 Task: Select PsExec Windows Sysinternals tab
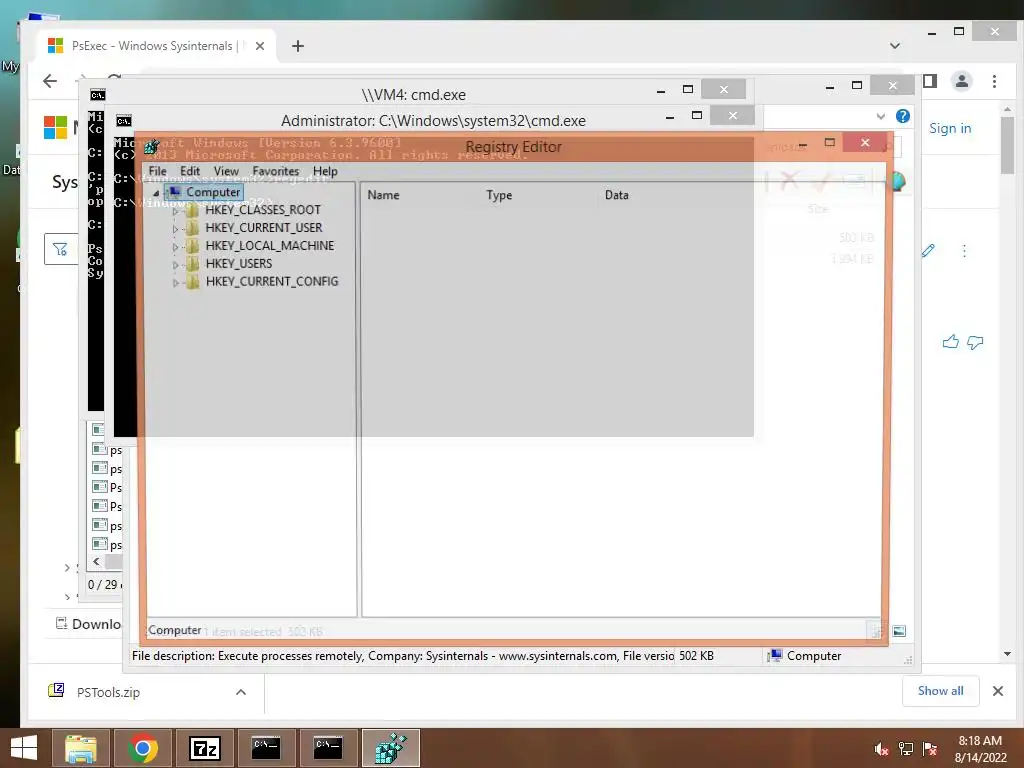tap(156, 46)
